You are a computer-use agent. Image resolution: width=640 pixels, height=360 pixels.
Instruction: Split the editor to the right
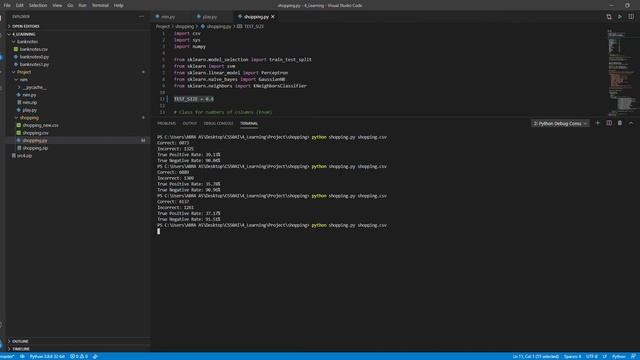tap(631, 17)
